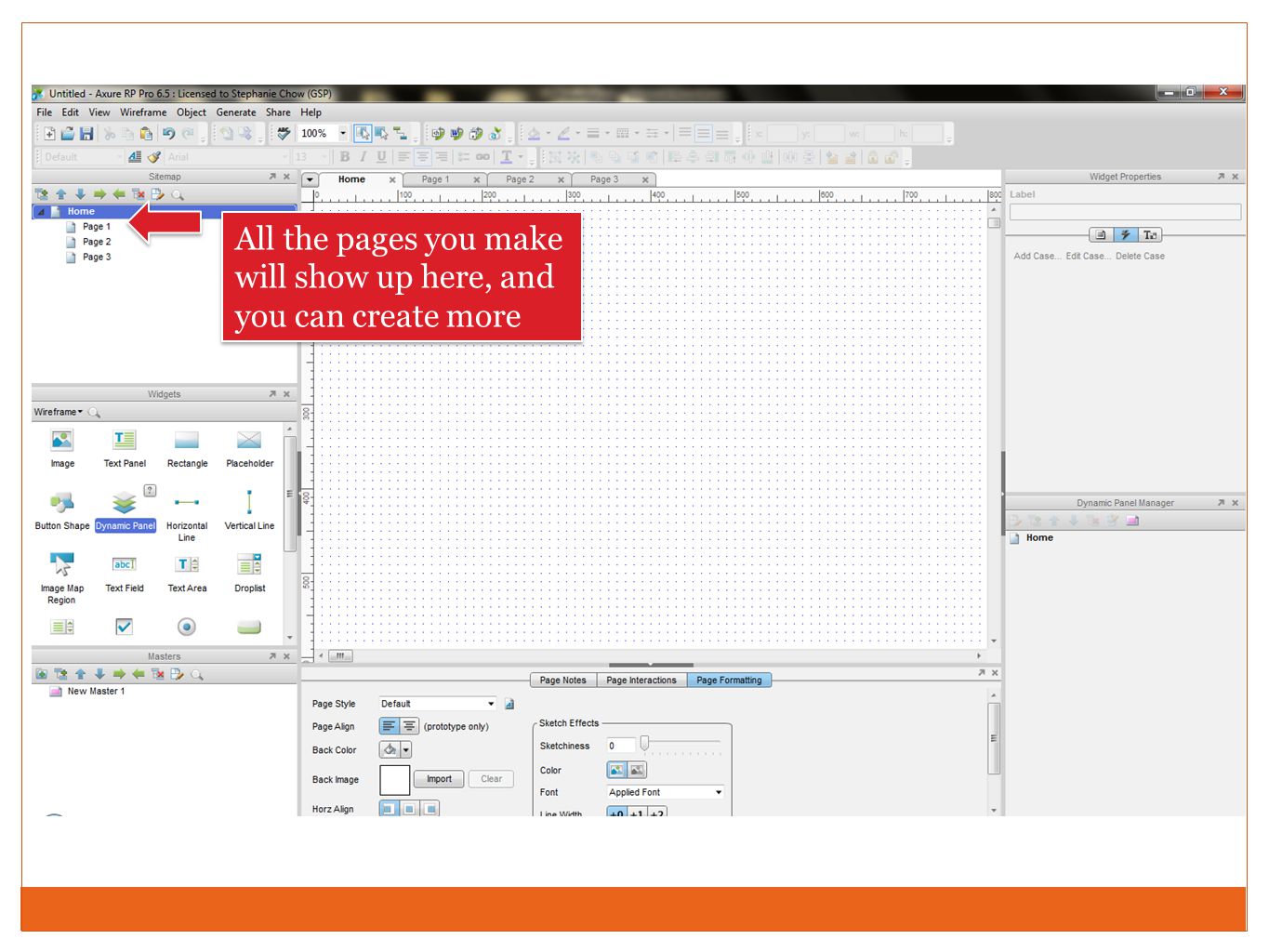The height and width of the screenshot is (952, 1269).
Task: Select the checkbox widget icon
Action: coord(124,627)
